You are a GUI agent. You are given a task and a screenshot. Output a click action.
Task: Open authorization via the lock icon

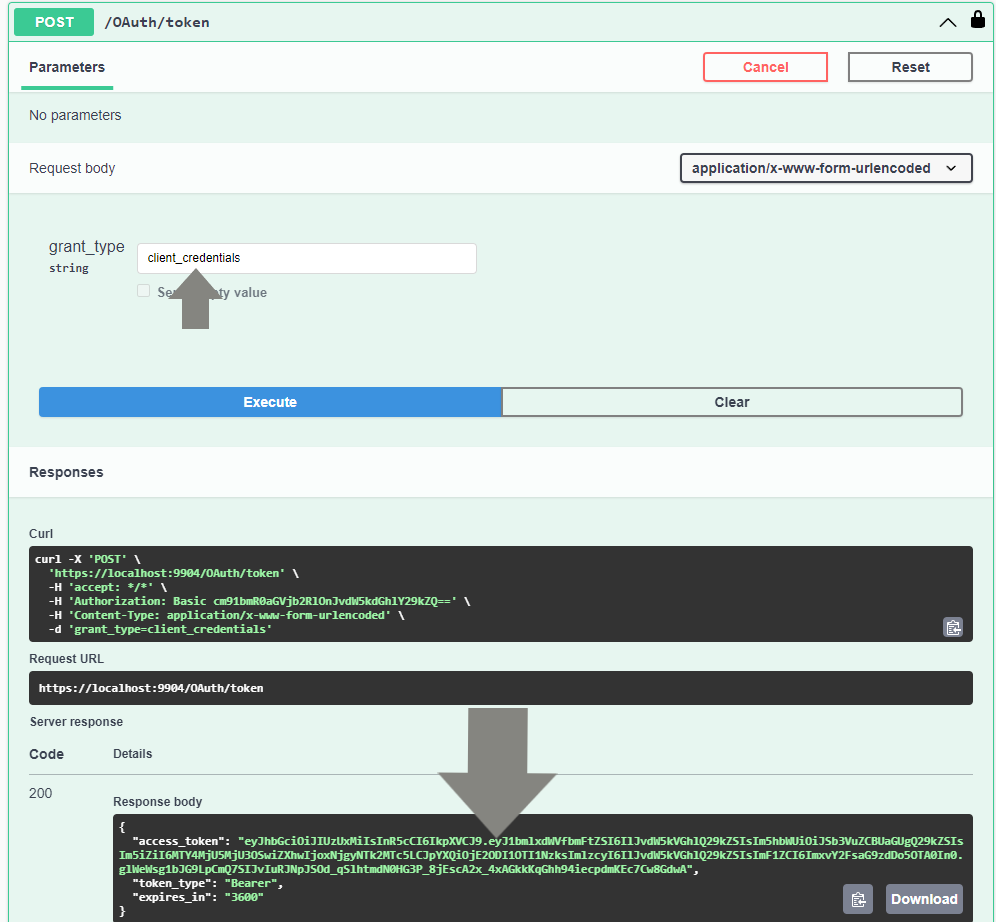[978, 20]
